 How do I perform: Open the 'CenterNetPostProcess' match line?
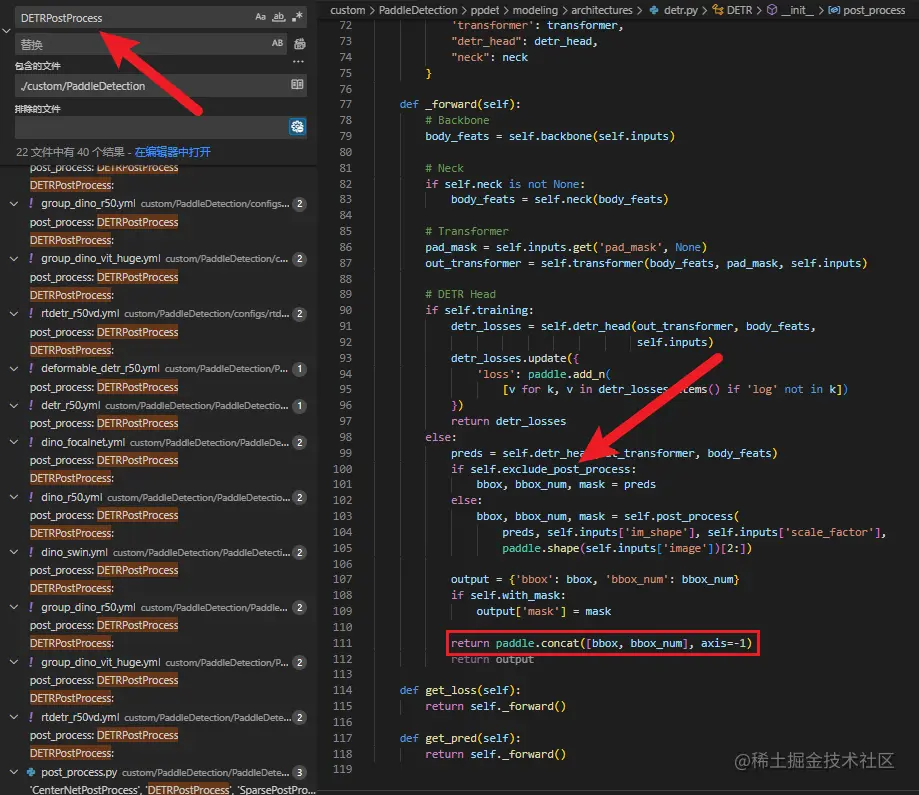173,789
